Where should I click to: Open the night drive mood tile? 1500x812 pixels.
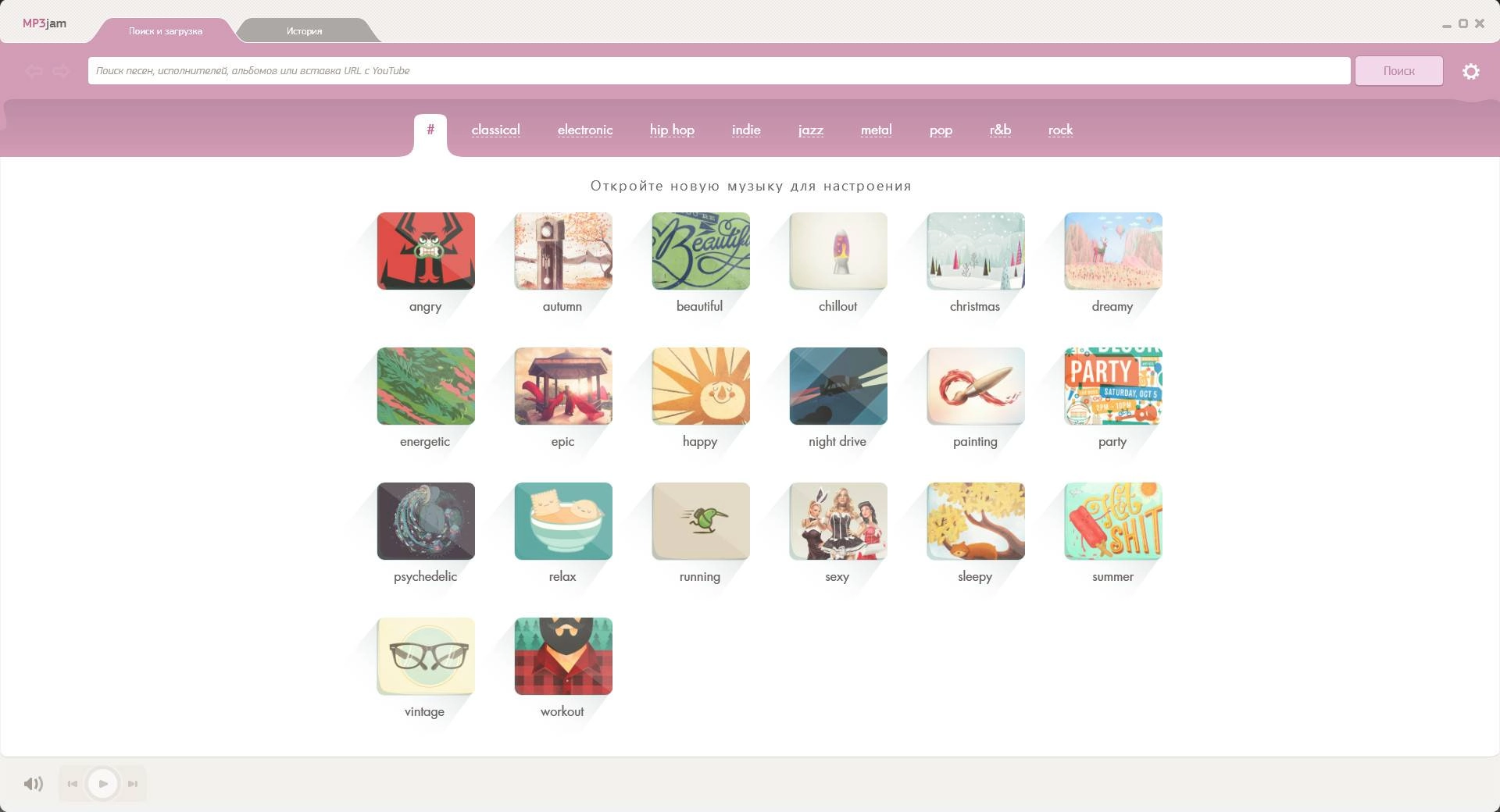[838, 386]
